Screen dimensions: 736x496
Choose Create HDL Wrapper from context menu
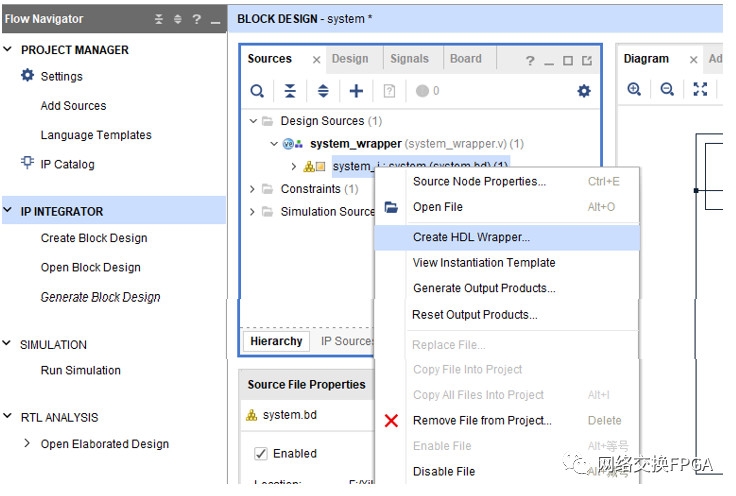click(471, 237)
